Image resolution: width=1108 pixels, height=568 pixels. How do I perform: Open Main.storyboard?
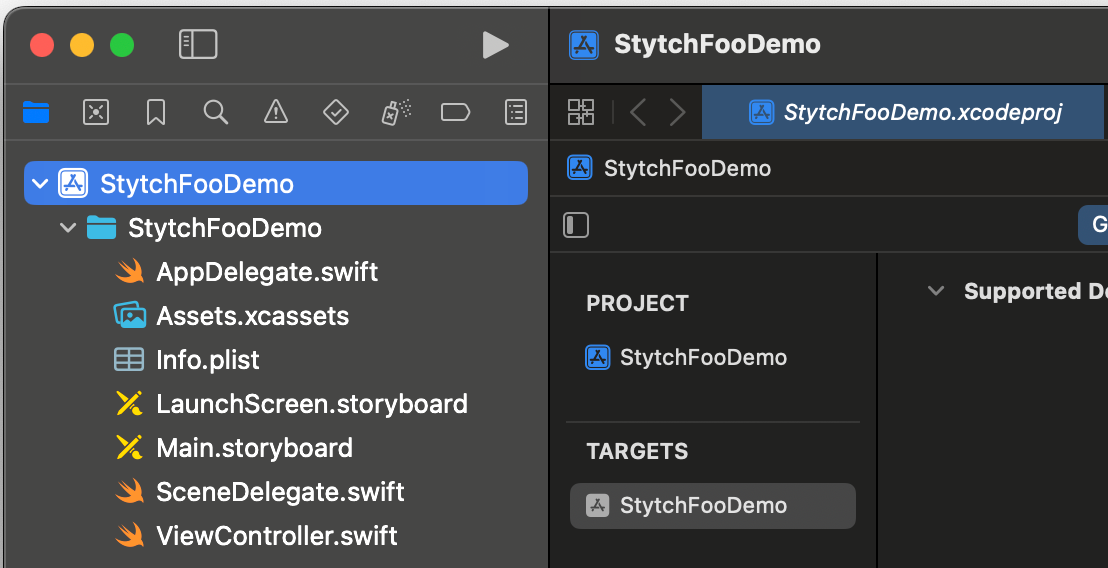click(x=254, y=448)
